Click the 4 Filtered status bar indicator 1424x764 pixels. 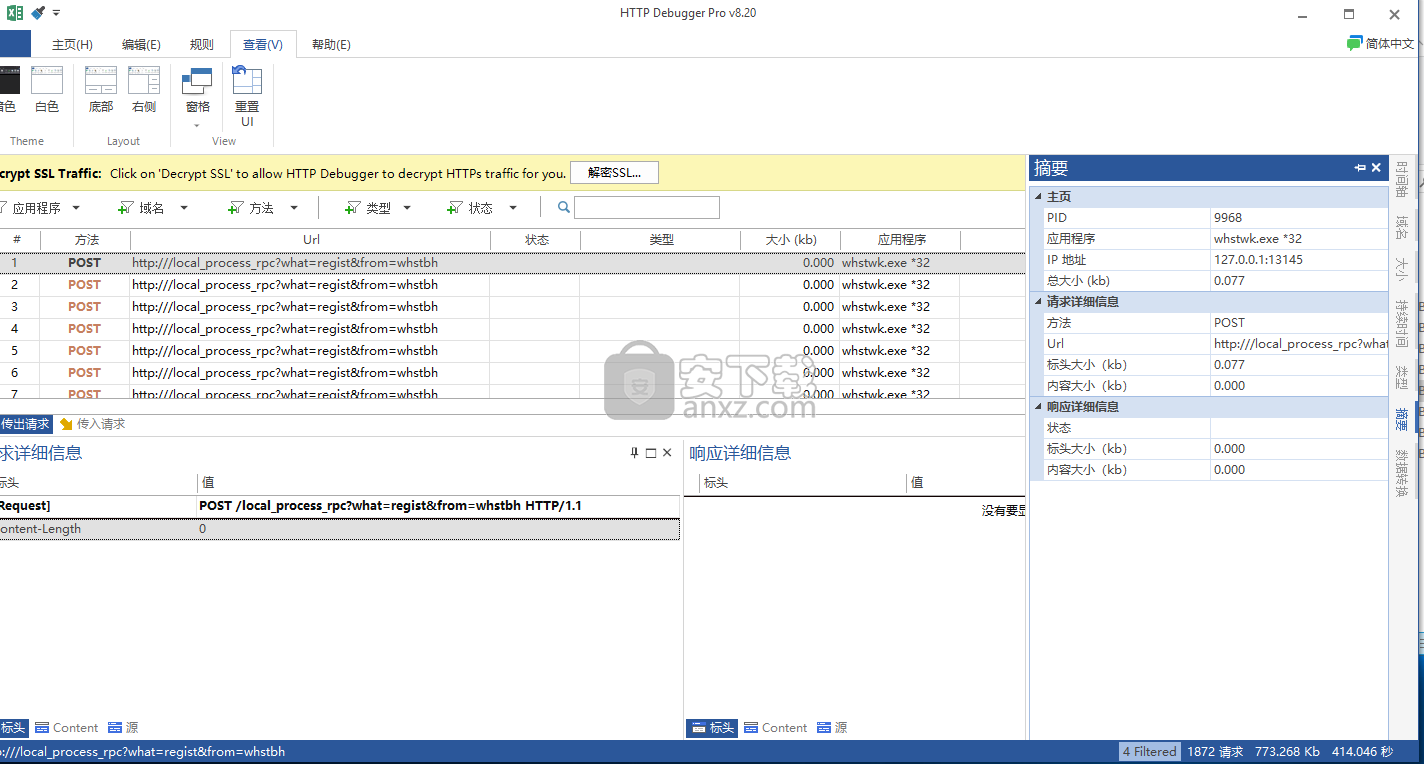click(x=1149, y=752)
